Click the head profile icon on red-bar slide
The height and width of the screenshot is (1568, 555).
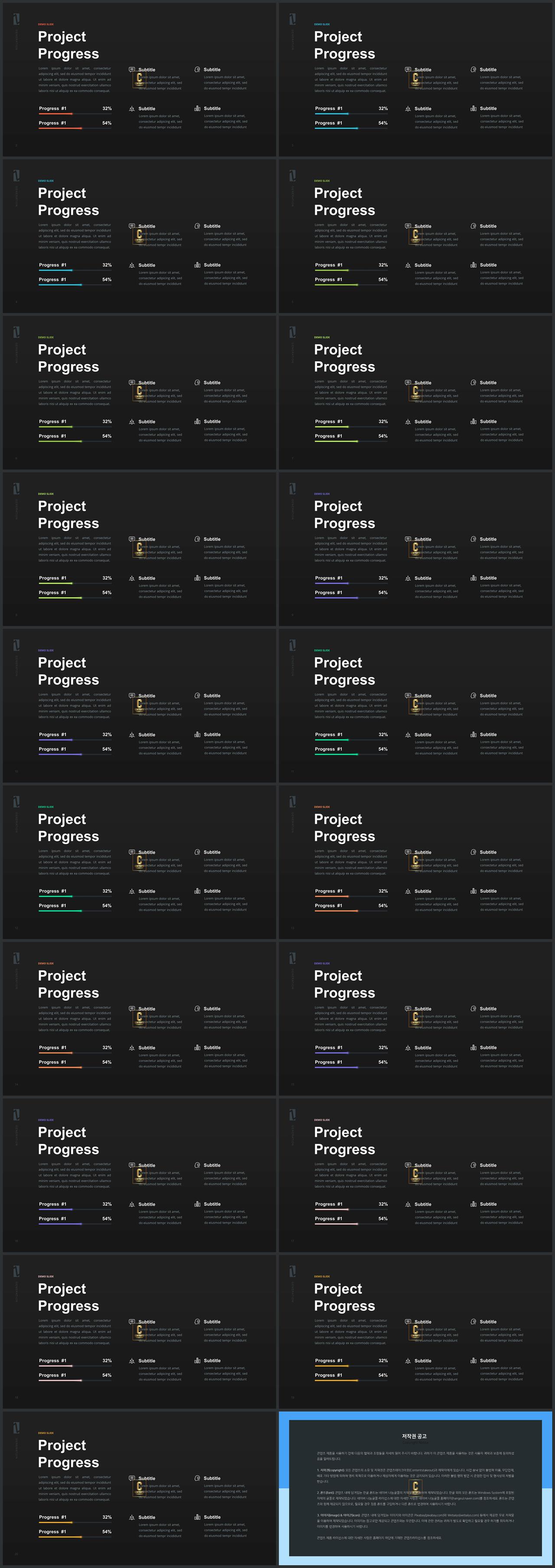coord(197,69)
